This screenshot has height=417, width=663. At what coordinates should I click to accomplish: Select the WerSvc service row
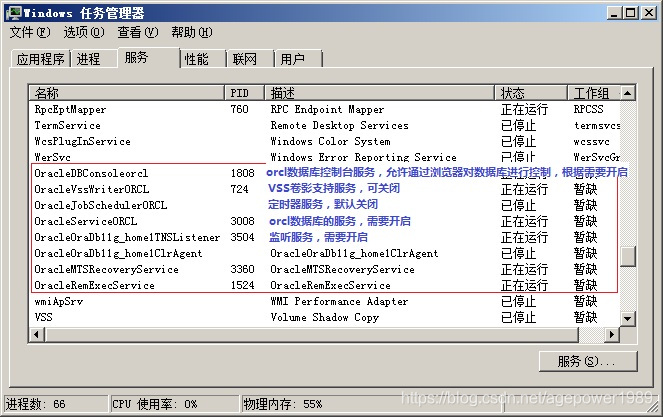tap(324, 157)
